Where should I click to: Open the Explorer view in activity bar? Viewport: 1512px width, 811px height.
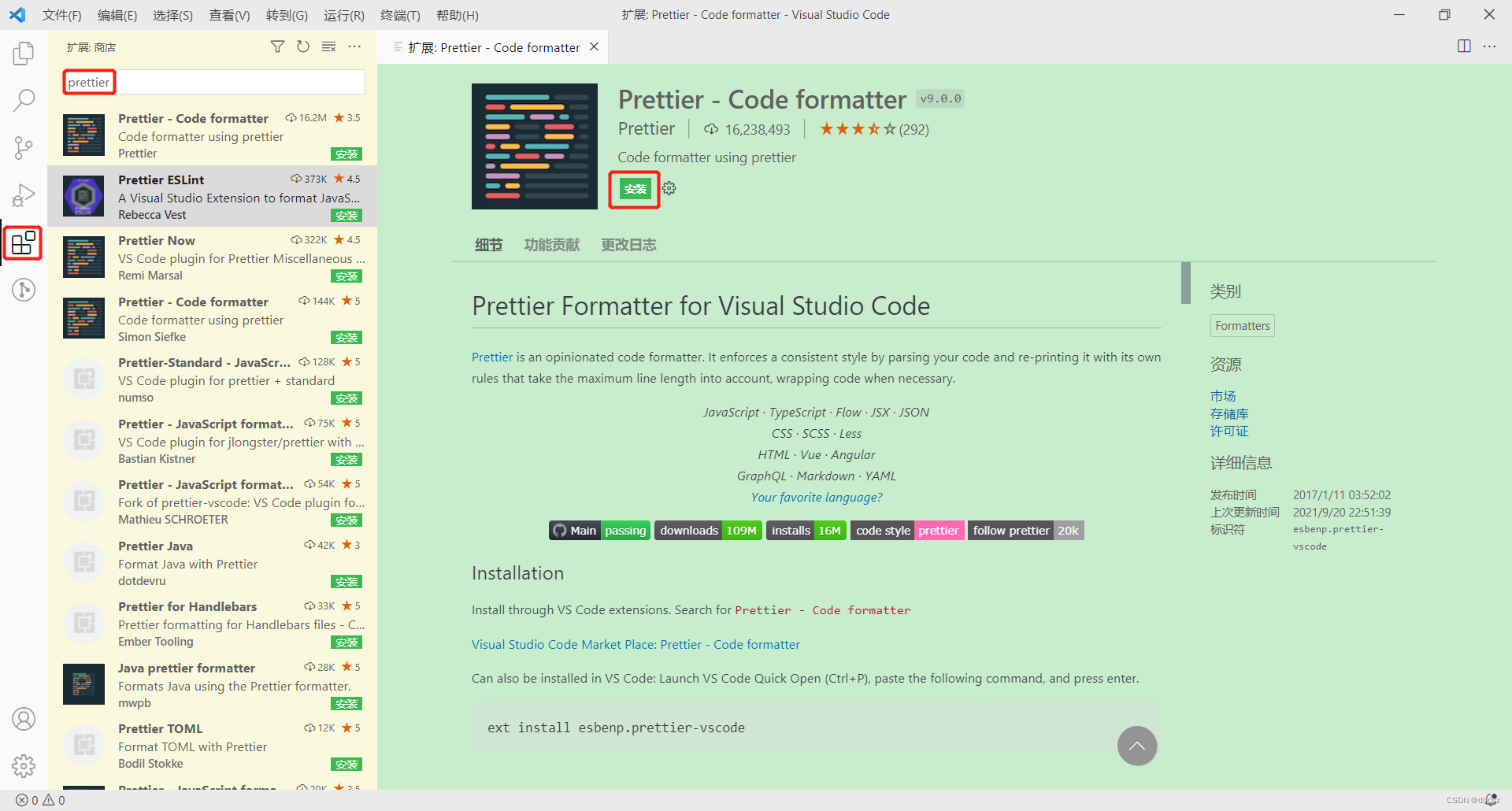[24, 54]
